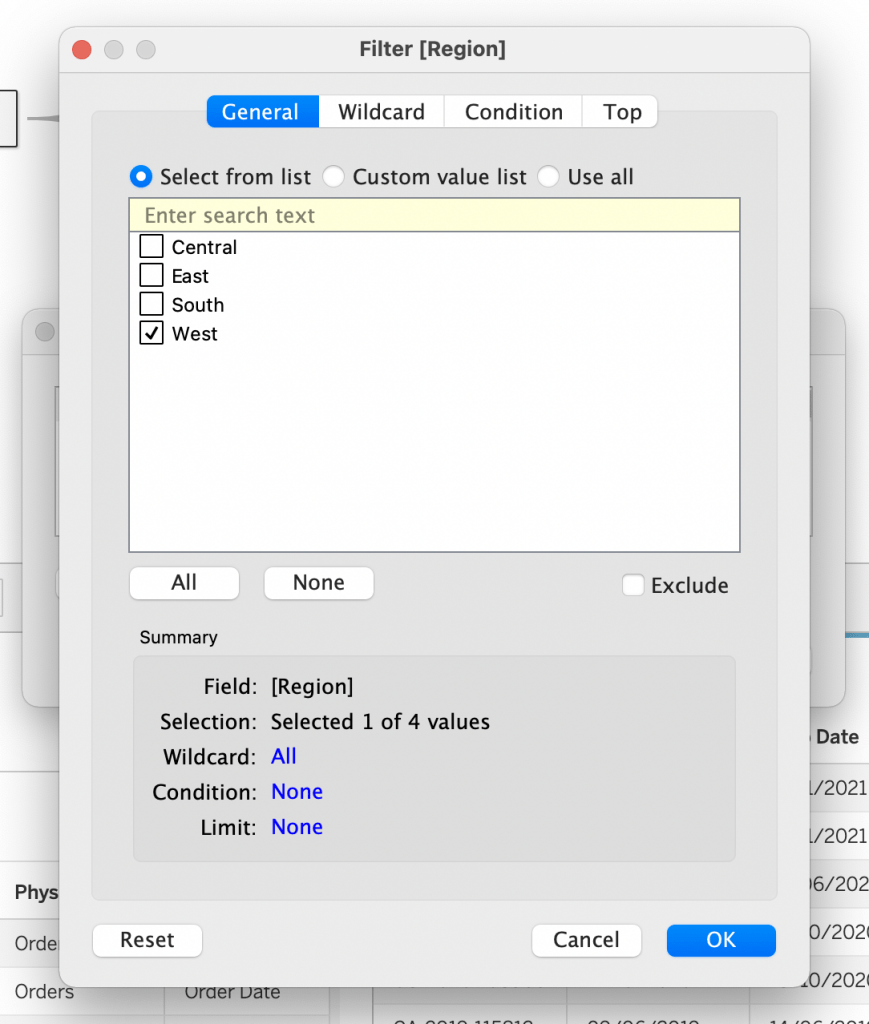Click the Limit None link in Summary
This screenshot has height=1024, width=869.
[x=297, y=827]
